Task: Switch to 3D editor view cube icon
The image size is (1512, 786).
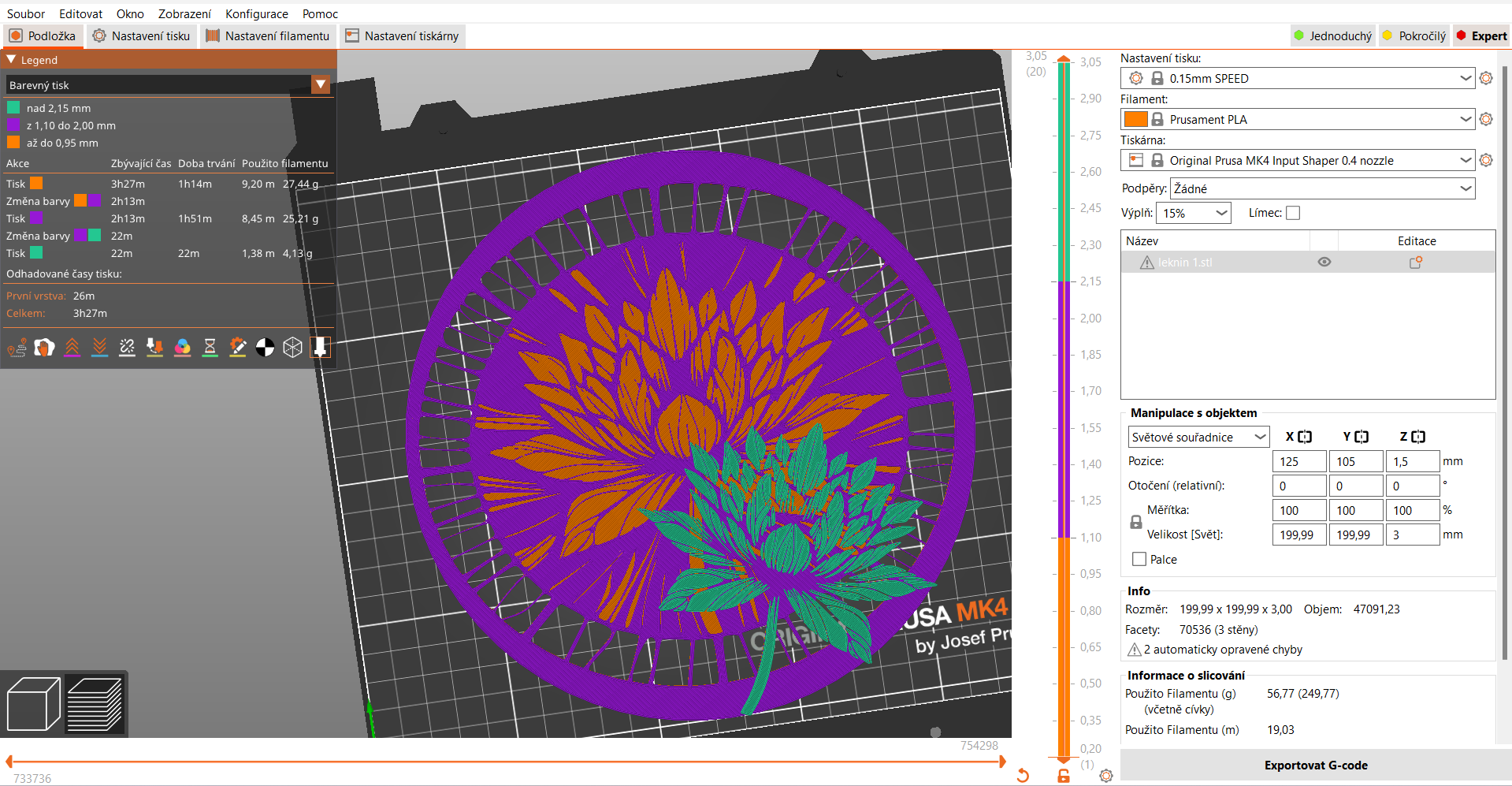Action: (x=33, y=703)
